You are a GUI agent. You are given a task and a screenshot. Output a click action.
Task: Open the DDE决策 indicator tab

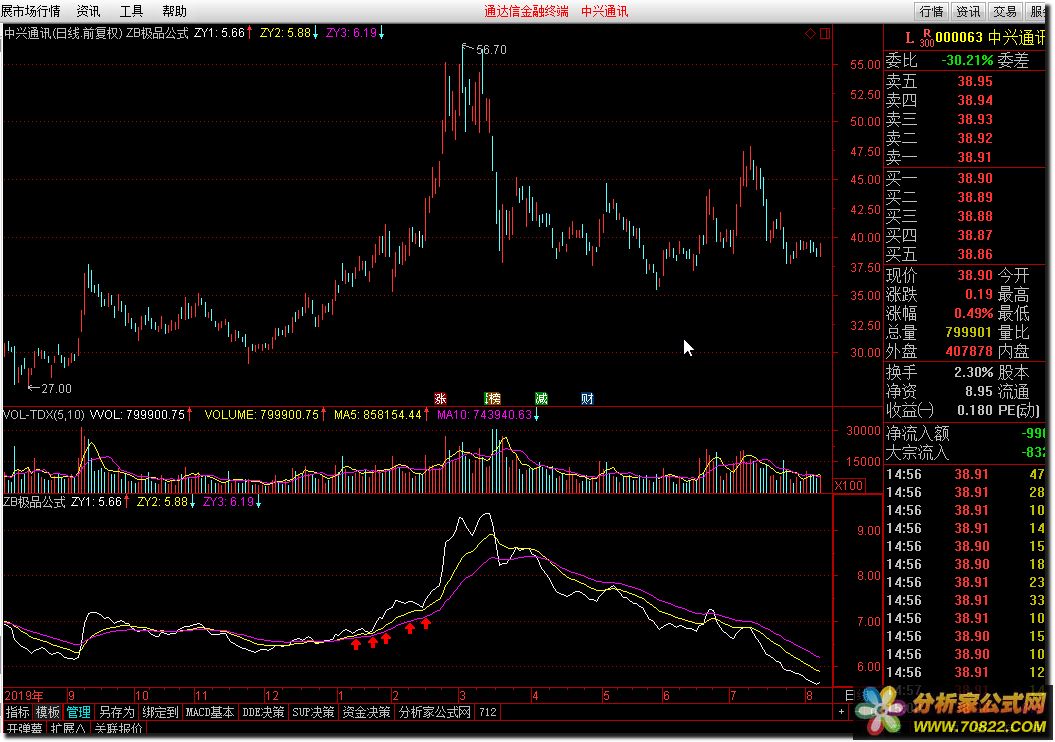263,712
